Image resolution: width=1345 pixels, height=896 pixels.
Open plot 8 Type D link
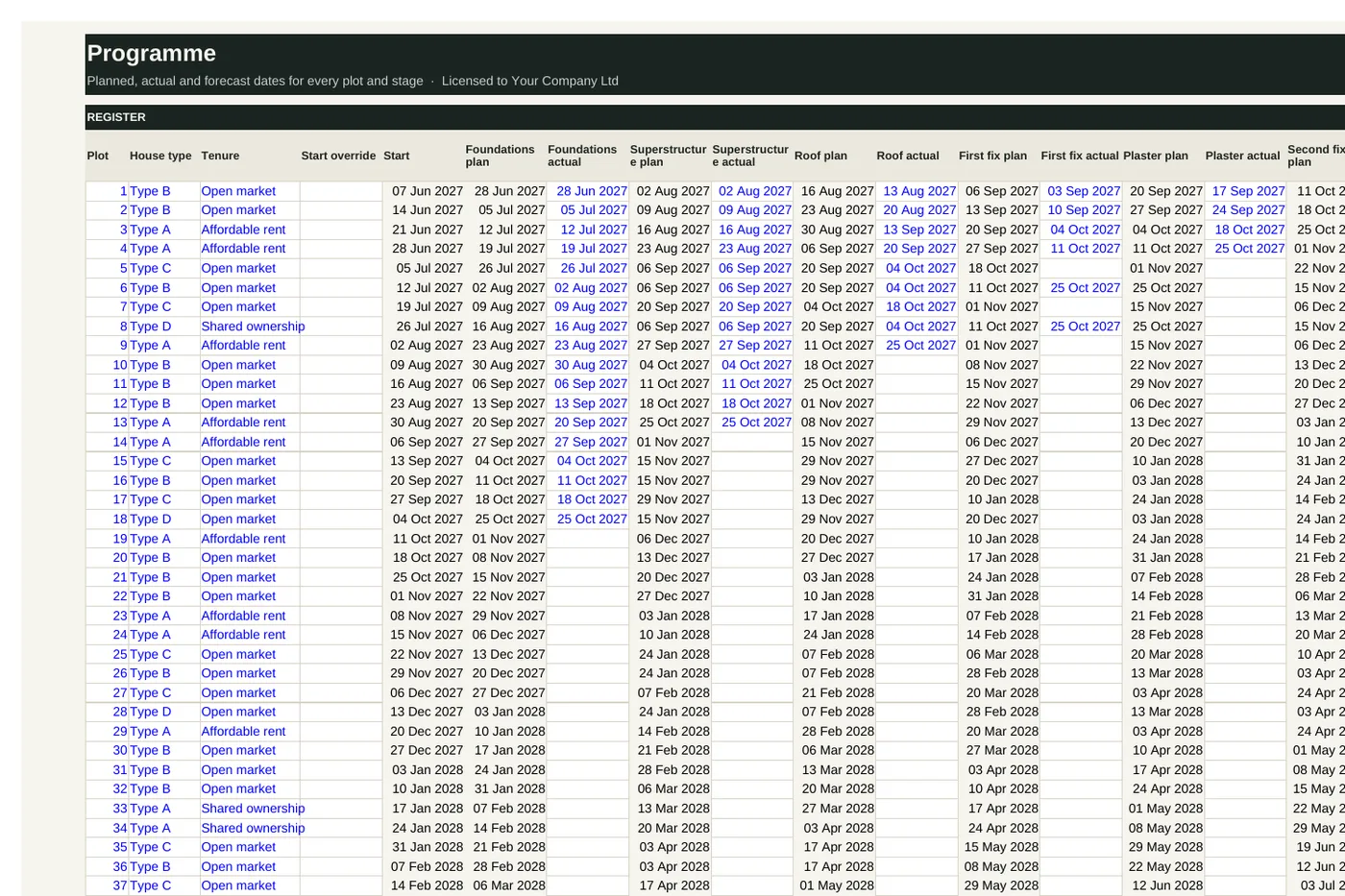(151, 327)
